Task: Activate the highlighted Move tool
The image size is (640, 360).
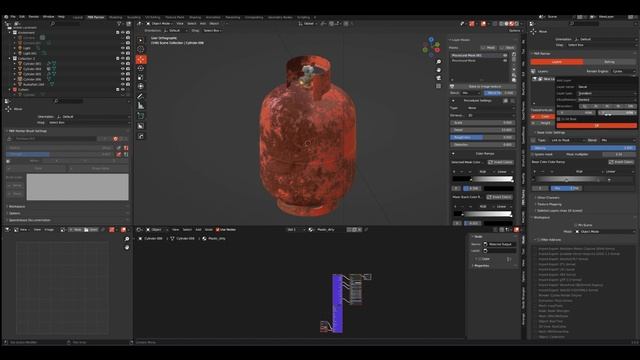Action: [x=141, y=60]
